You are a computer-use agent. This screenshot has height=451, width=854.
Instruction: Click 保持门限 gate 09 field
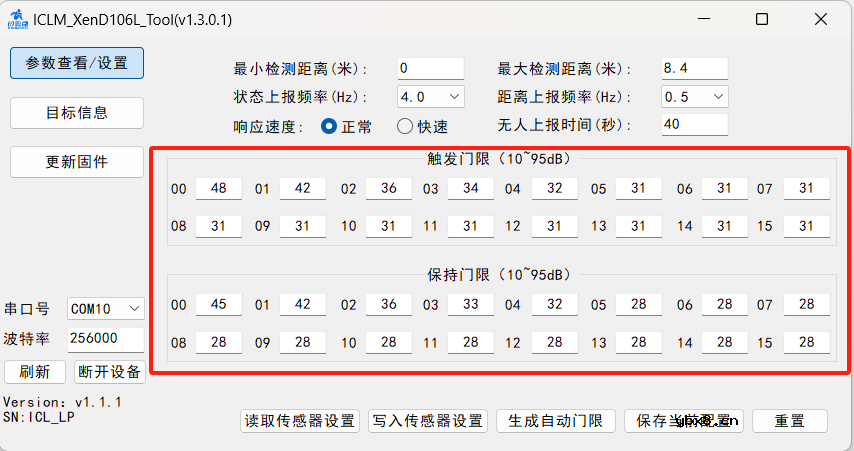click(x=303, y=343)
